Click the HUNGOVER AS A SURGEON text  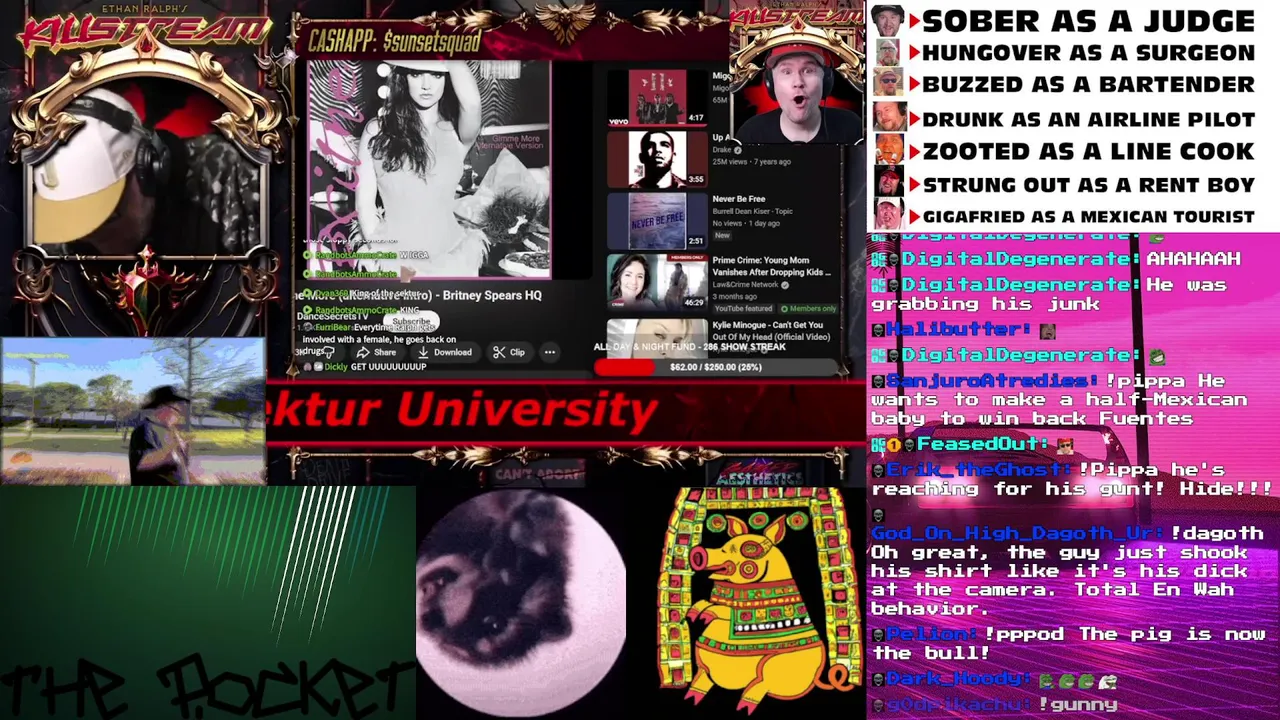tap(1088, 53)
